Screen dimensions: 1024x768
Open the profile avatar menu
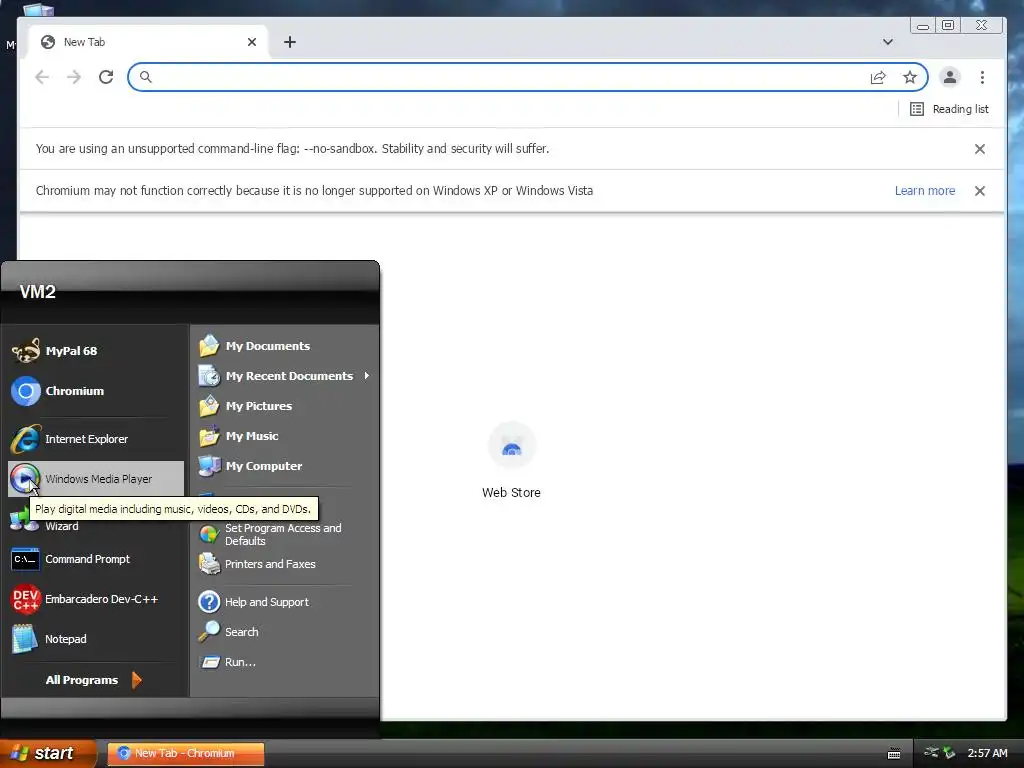point(950,77)
